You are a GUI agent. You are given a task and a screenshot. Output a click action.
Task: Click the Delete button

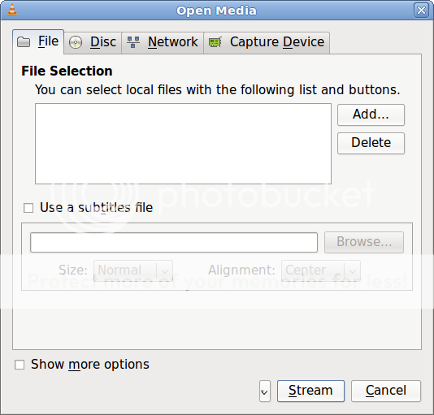point(371,143)
